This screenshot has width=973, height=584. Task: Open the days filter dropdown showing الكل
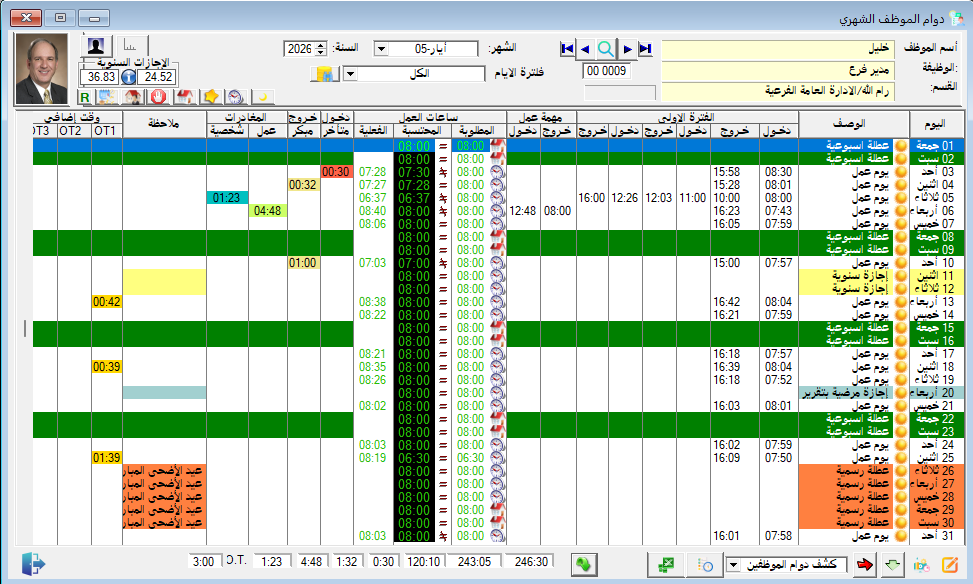[350, 74]
